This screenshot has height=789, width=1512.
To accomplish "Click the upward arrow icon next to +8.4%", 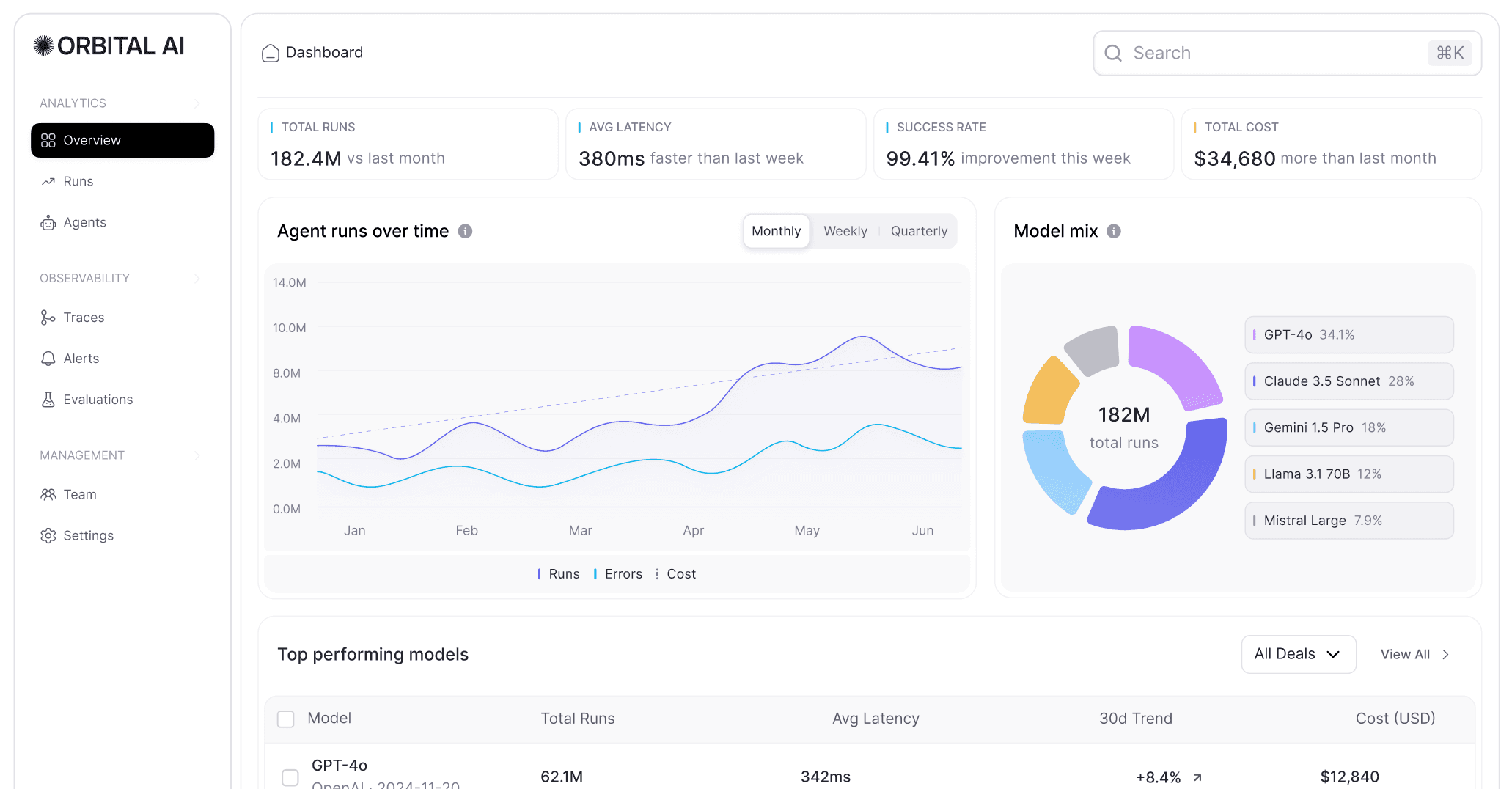I will [1197, 777].
